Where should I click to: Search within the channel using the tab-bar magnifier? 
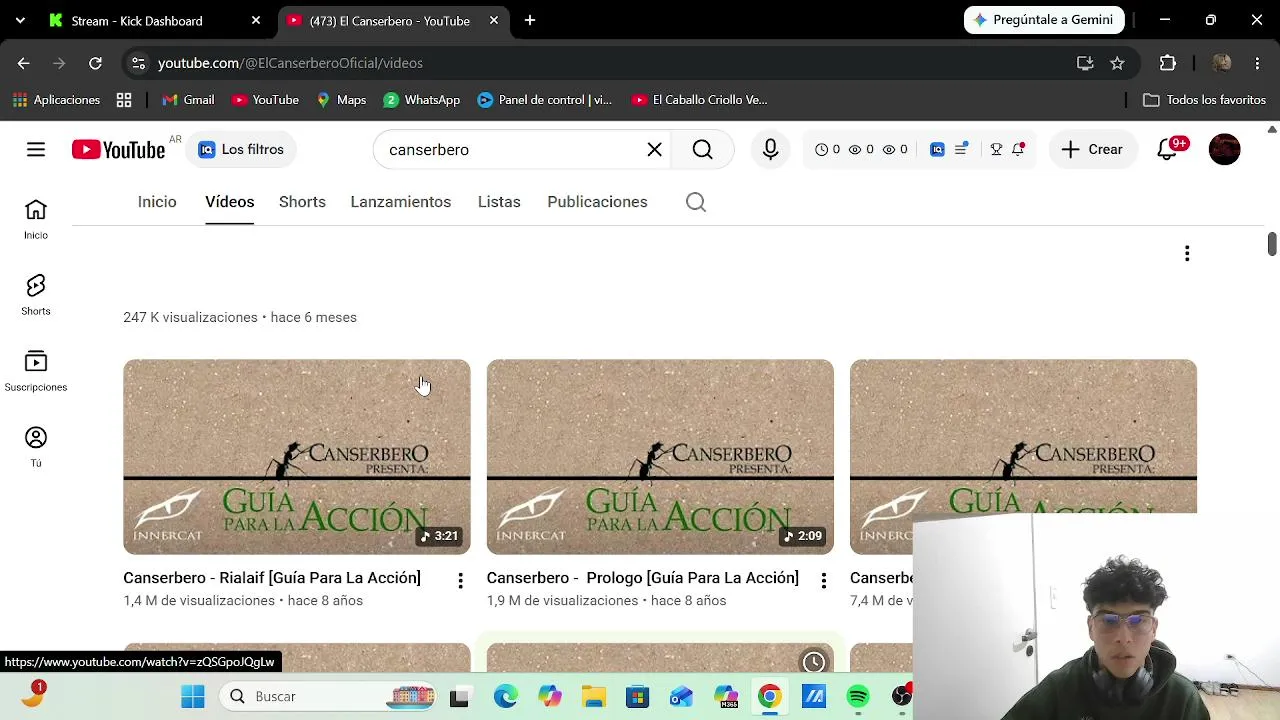click(696, 202)
